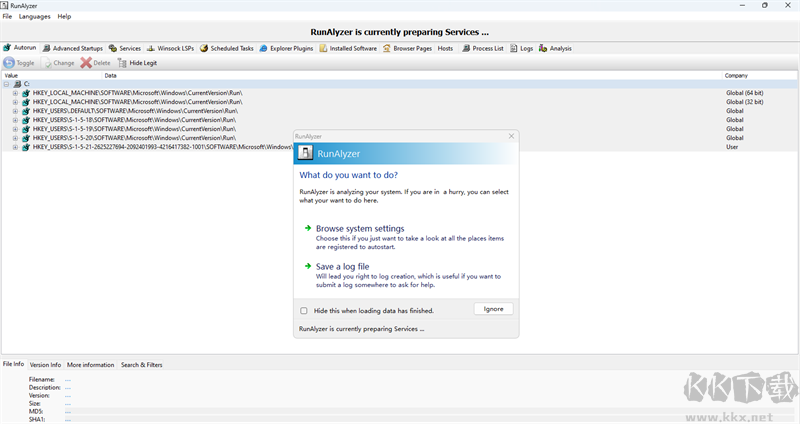Expand the HKEY_USERS\.DEFAULT Run key
800x424 pixels.
click(16, 111)
